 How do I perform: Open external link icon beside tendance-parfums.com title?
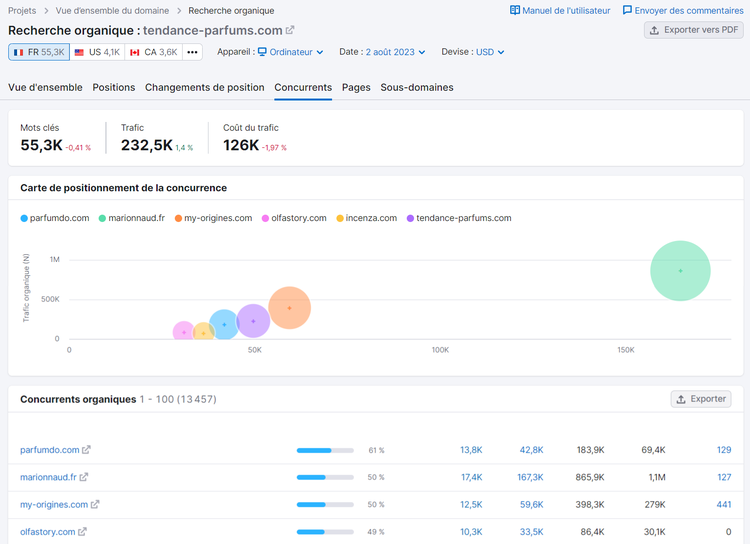click(290, 30)
